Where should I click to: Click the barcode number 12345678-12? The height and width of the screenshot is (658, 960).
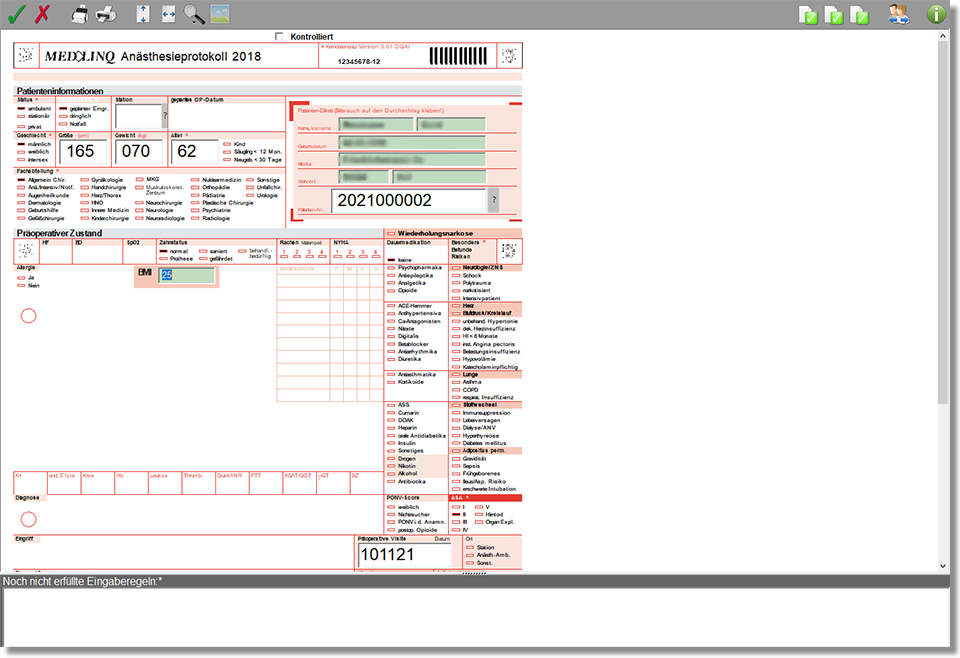359,62
